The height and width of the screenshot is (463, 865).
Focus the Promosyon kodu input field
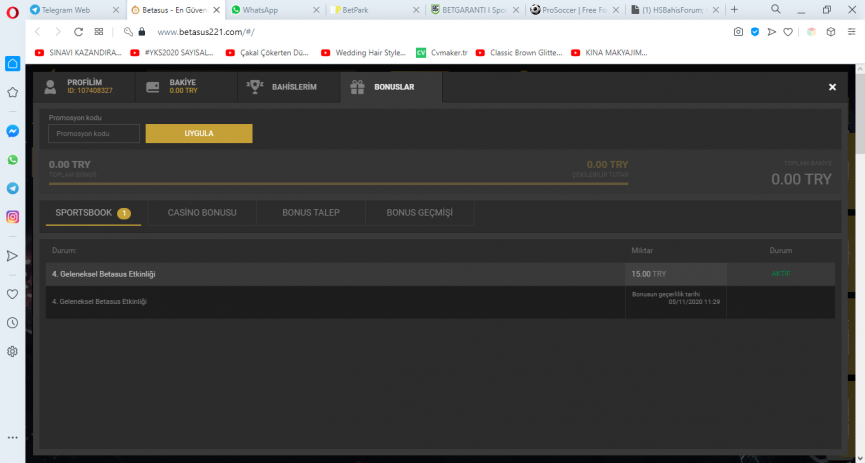[94, 134]
